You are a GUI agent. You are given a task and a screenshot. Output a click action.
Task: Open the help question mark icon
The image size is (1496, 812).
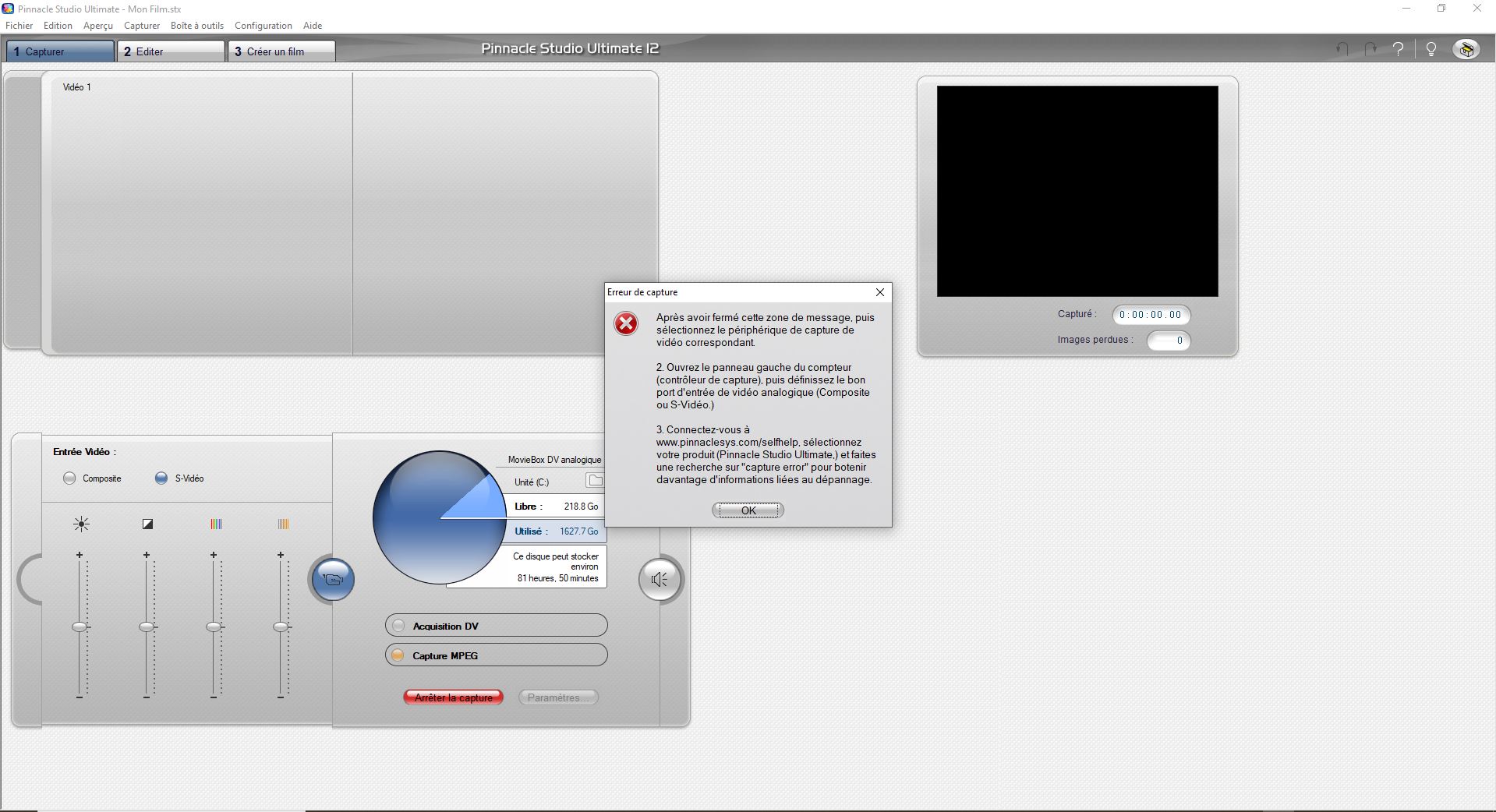coord(1399,49)
